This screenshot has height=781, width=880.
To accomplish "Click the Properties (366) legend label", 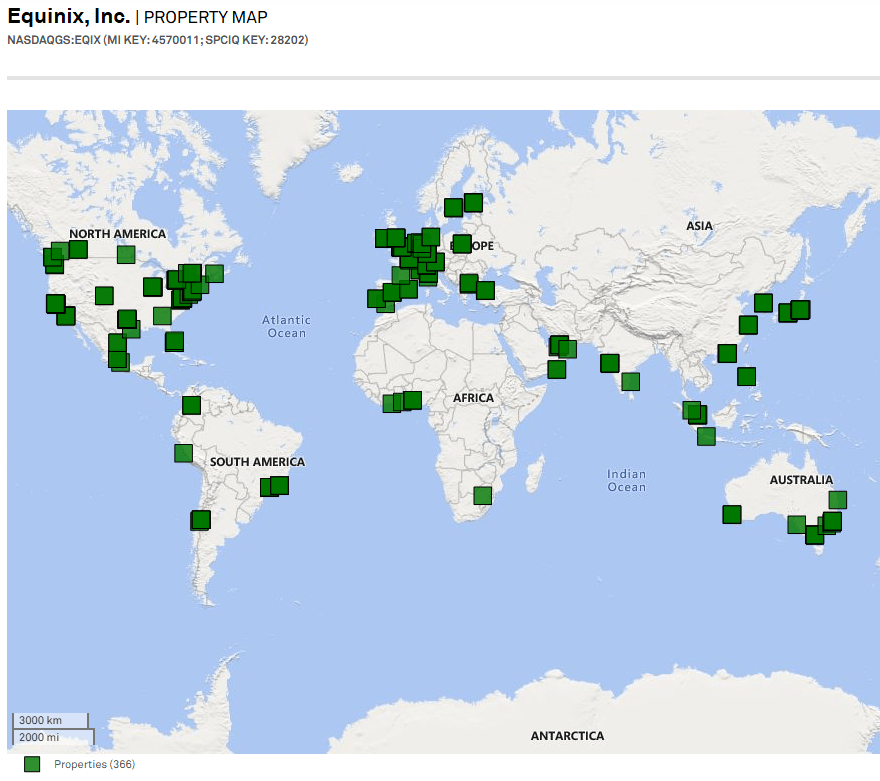I will tap(94, 764).
